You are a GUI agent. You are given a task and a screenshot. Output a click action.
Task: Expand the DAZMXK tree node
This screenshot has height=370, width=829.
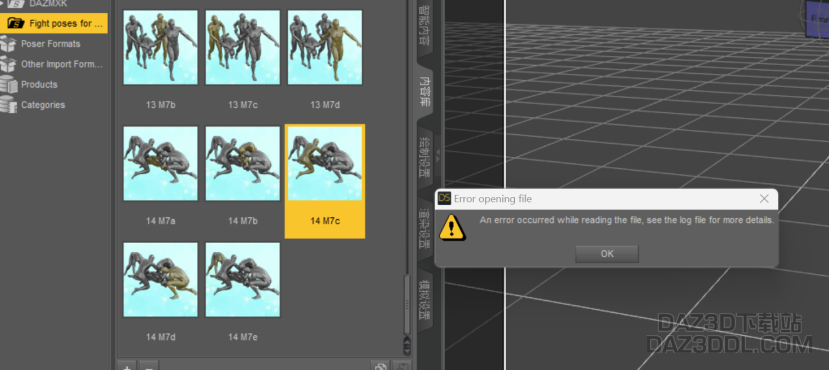[2, 3]
